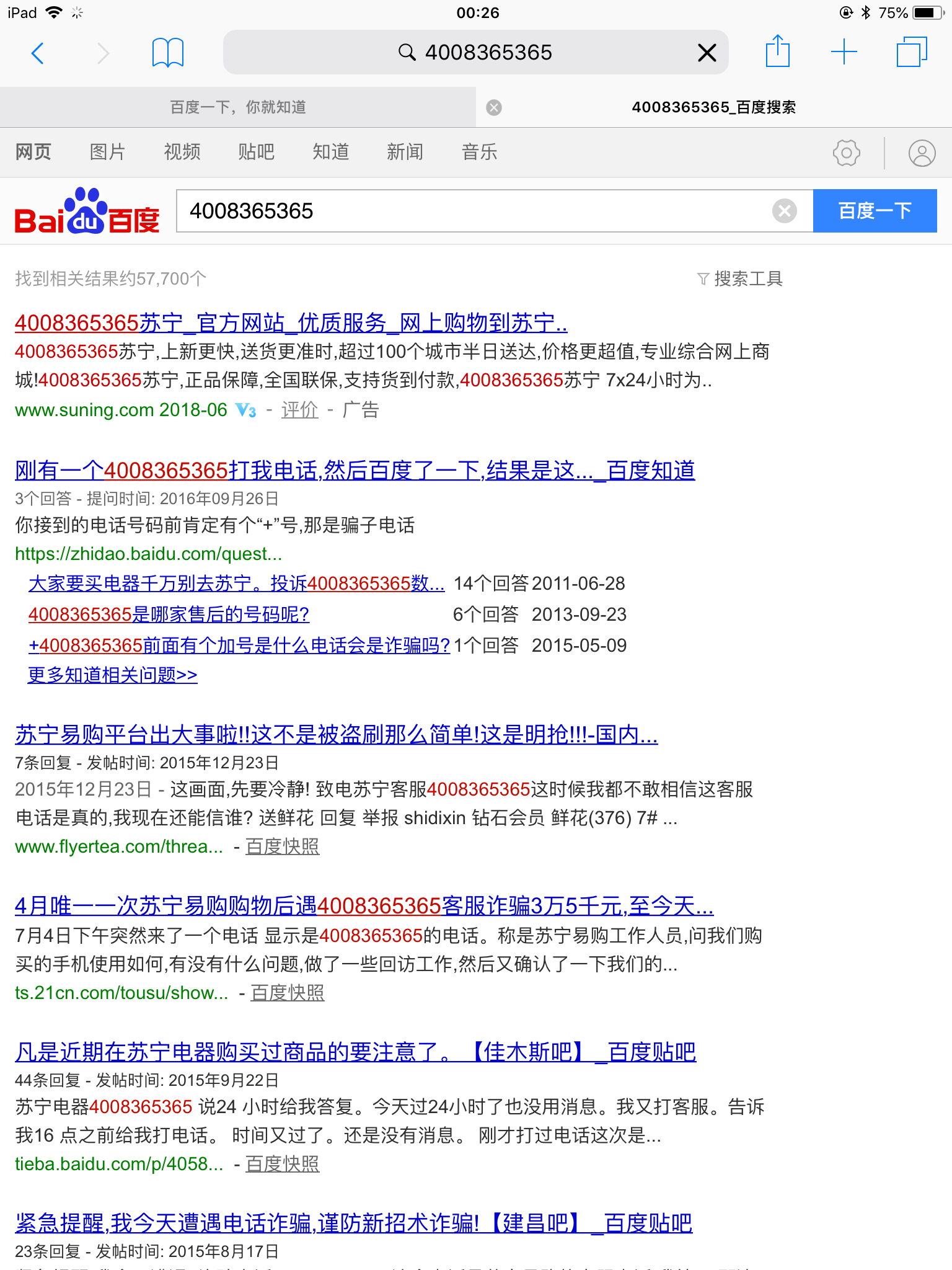Click the 找到相关结果约57,700个 count text
This screenshot has height=1270, width=952.
coord(110,279)
